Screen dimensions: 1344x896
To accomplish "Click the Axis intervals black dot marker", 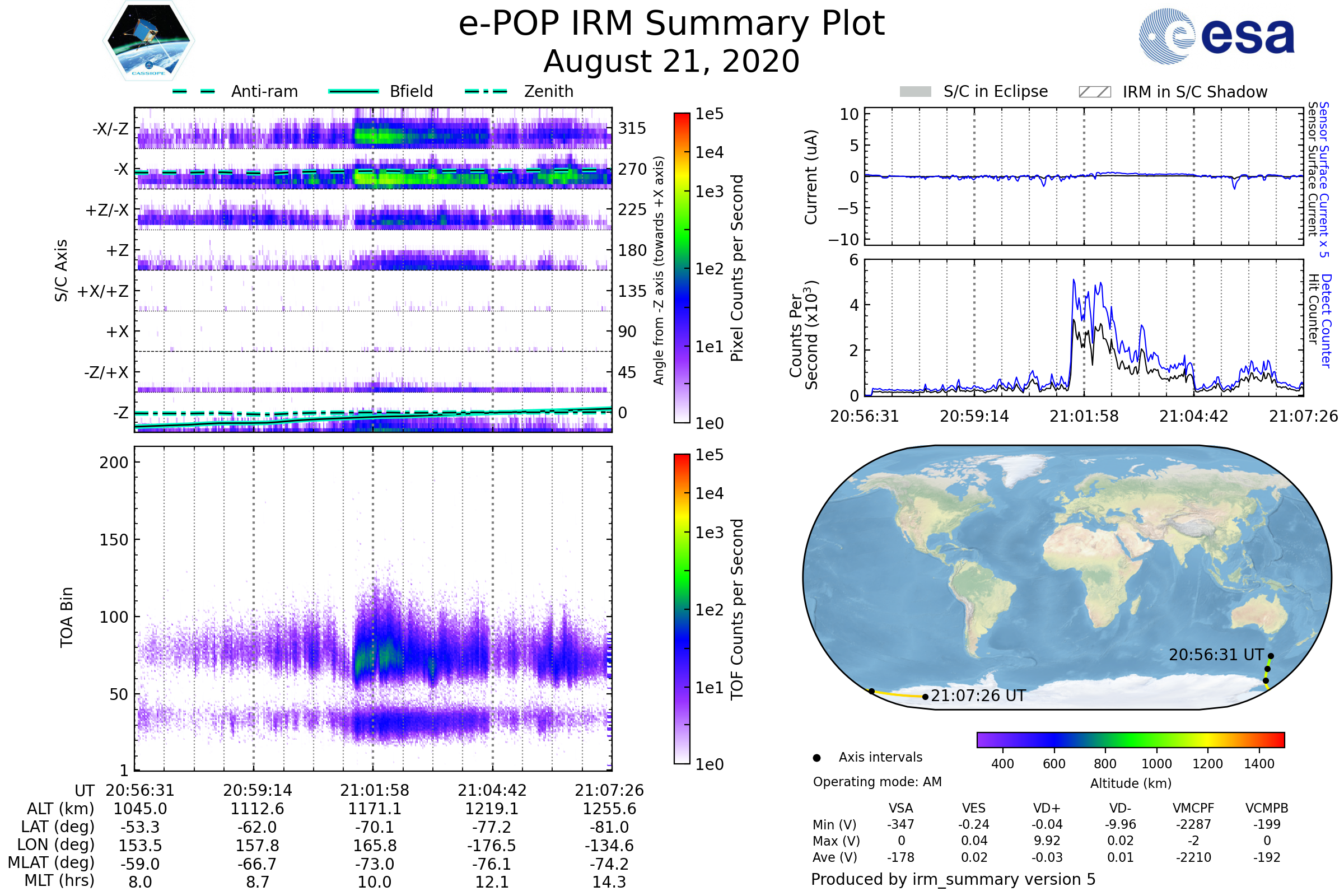I will tap(816, 758).
